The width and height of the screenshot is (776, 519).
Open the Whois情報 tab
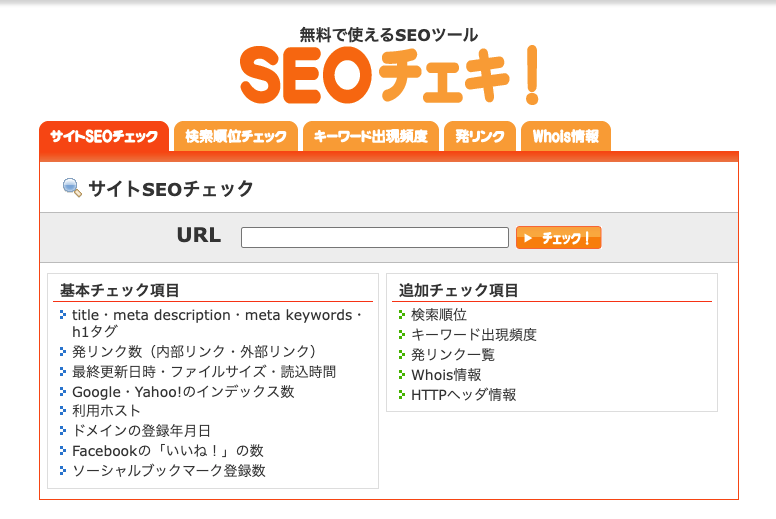click(566, 137)
